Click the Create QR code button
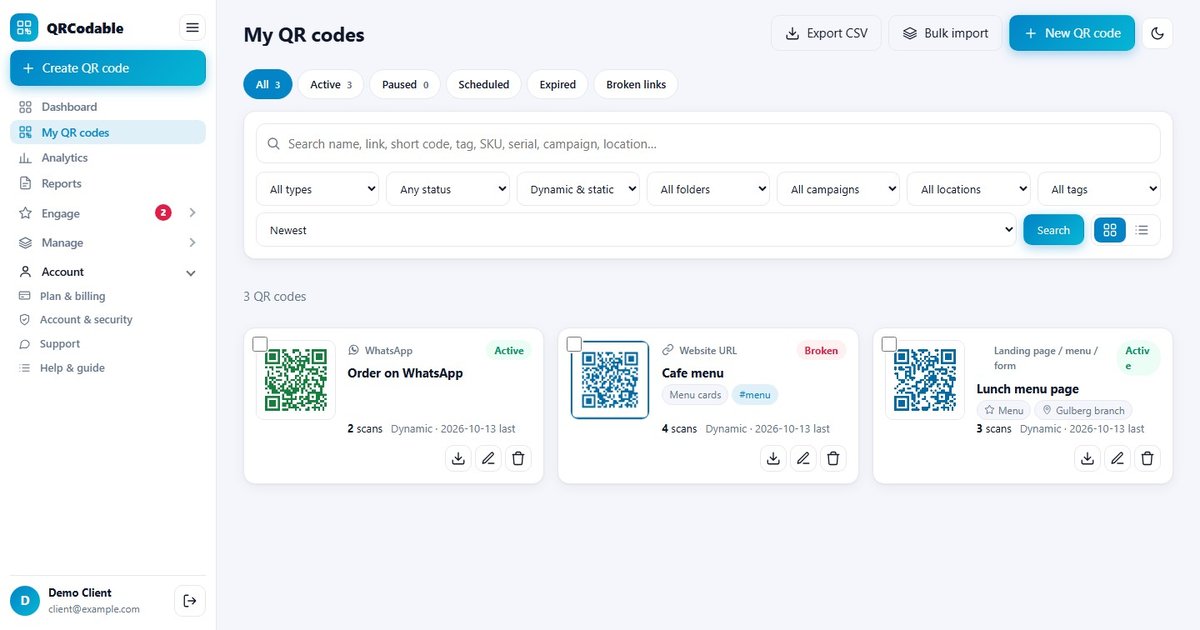This screenshot has width=1200, height=630. coord(108,68)
